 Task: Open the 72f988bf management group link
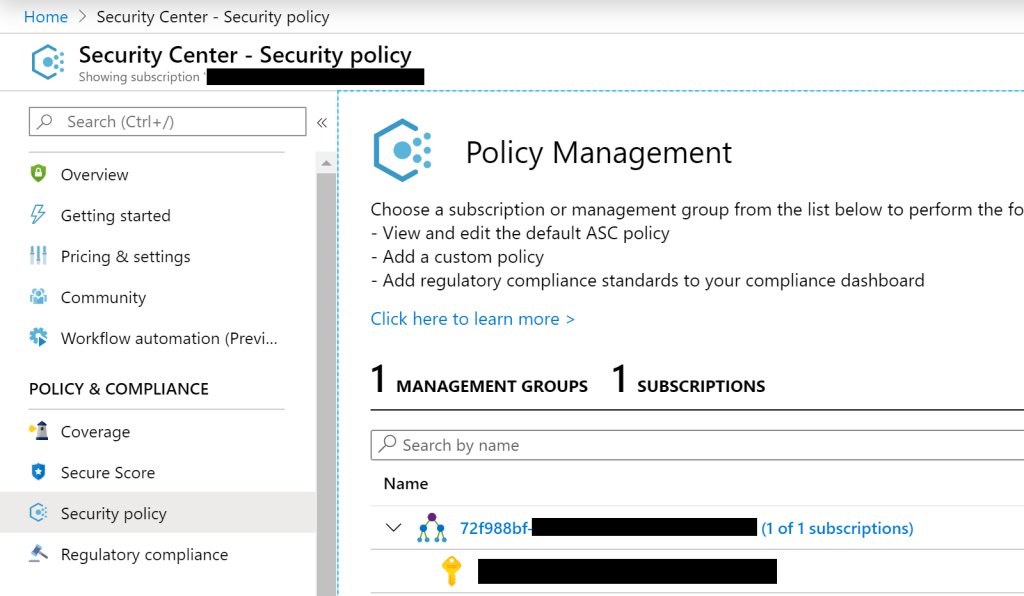[495, 528]
